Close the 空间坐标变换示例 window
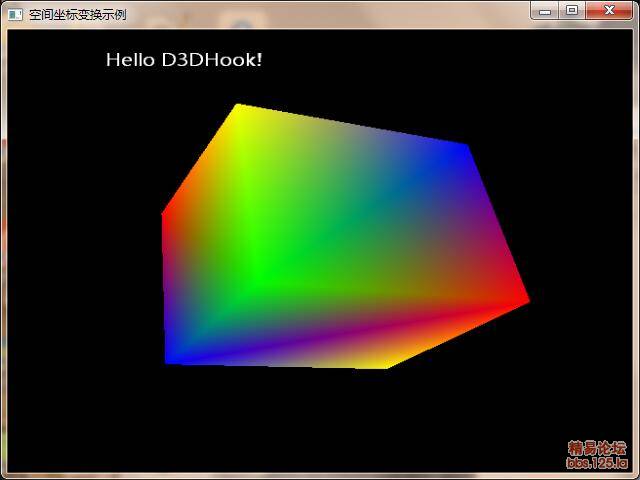 click(x=609, y=11)
